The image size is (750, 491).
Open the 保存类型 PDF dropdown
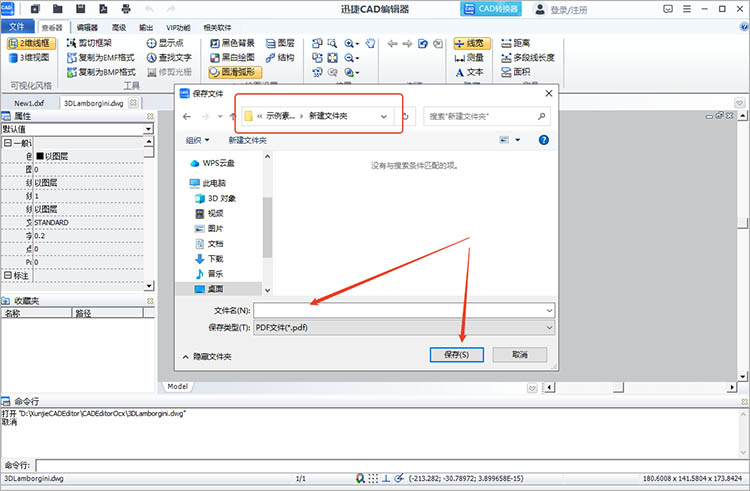click(x=404, y=327)
